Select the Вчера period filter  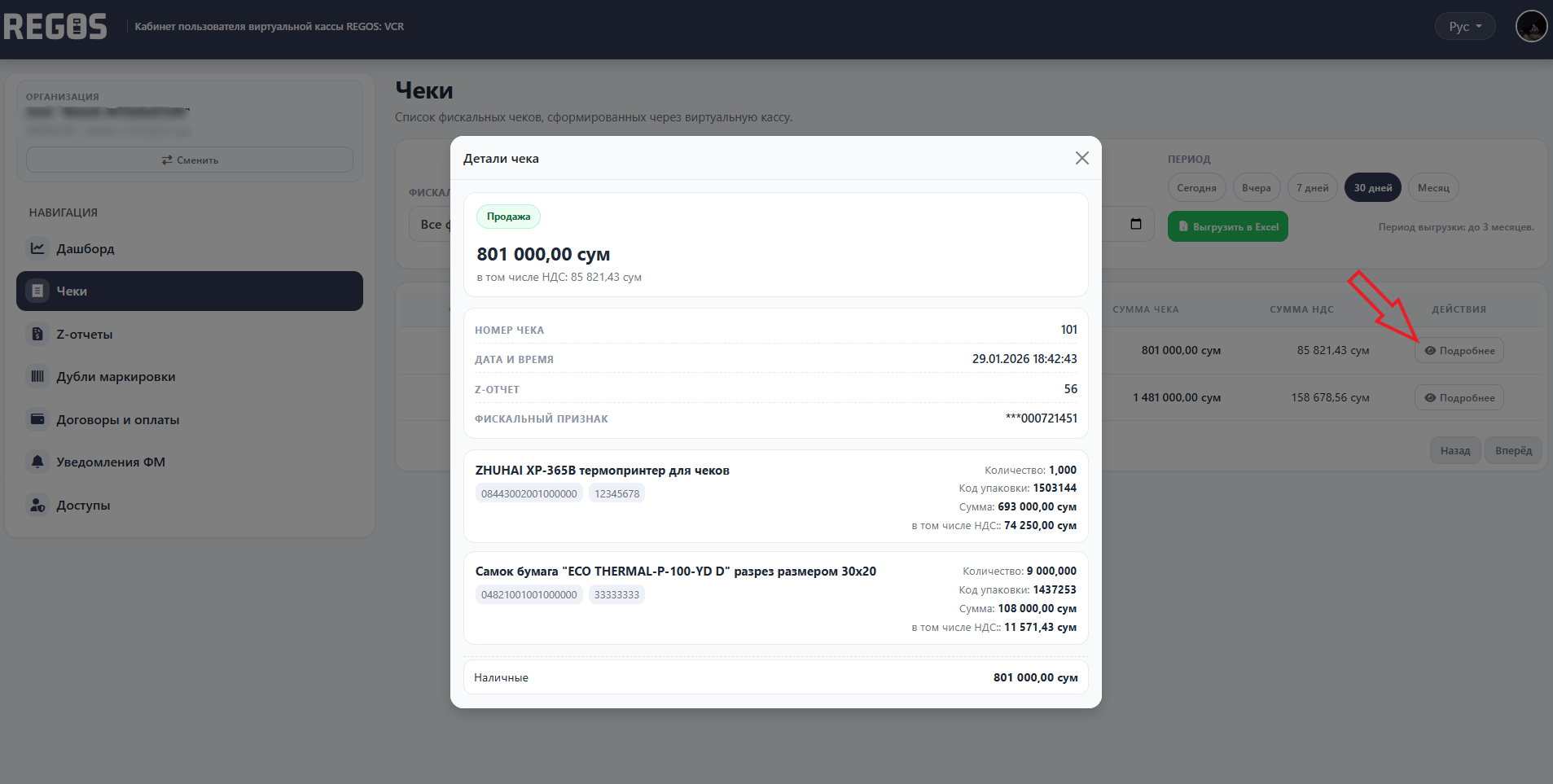tap(1256, 188)
